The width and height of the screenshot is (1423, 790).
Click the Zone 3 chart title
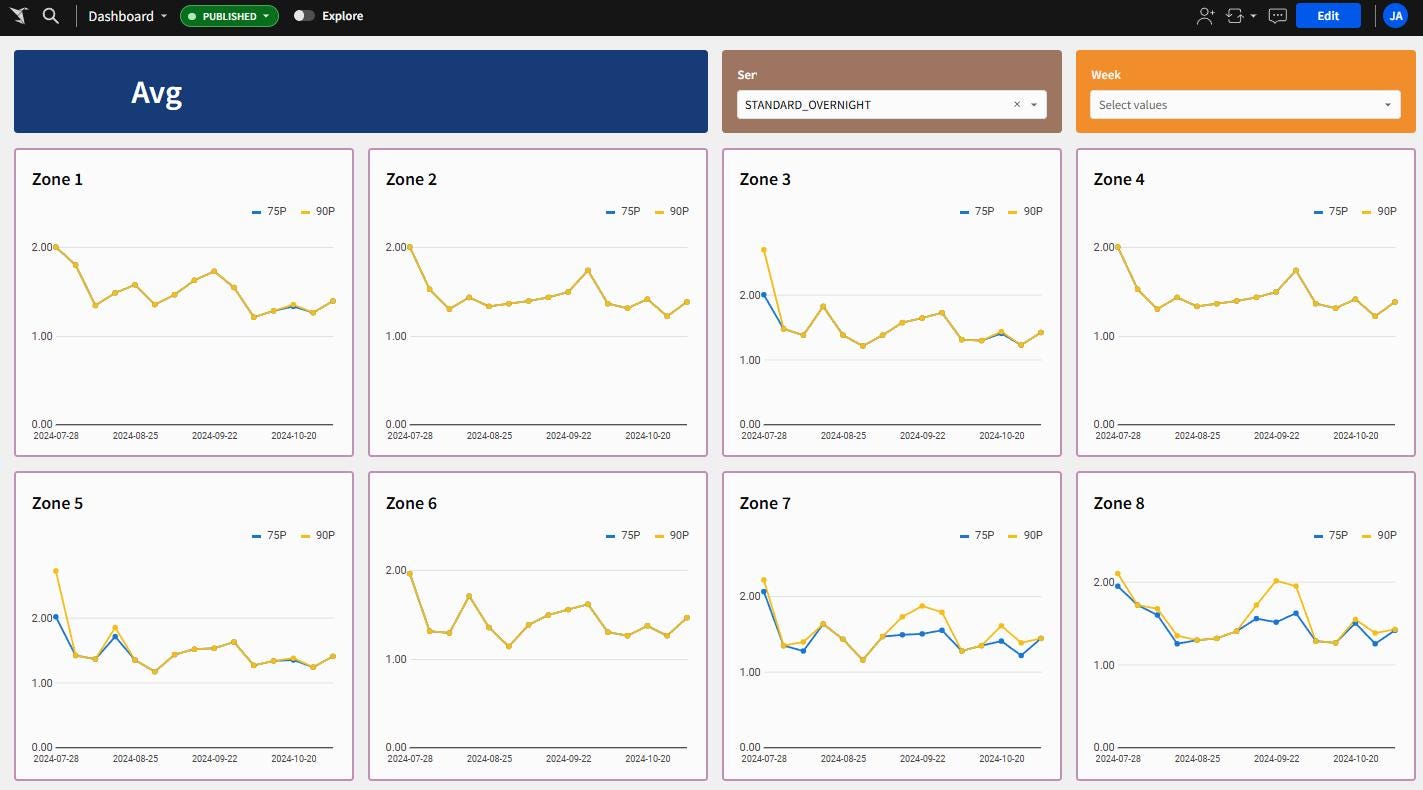[765, 179]
